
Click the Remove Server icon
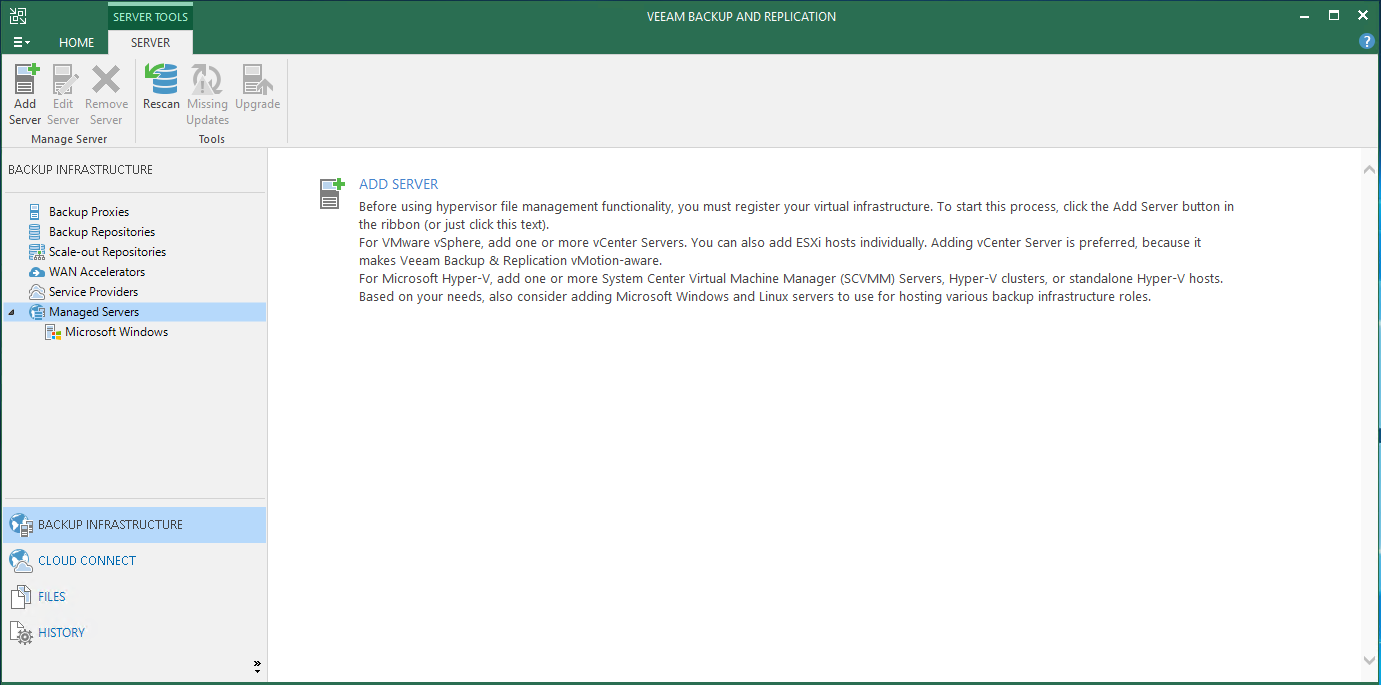tap(106, 80)
